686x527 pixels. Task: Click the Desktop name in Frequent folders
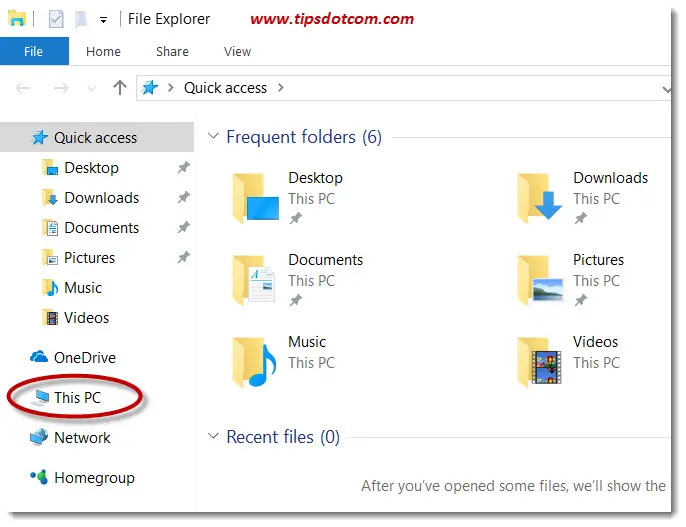click(315, 178)
